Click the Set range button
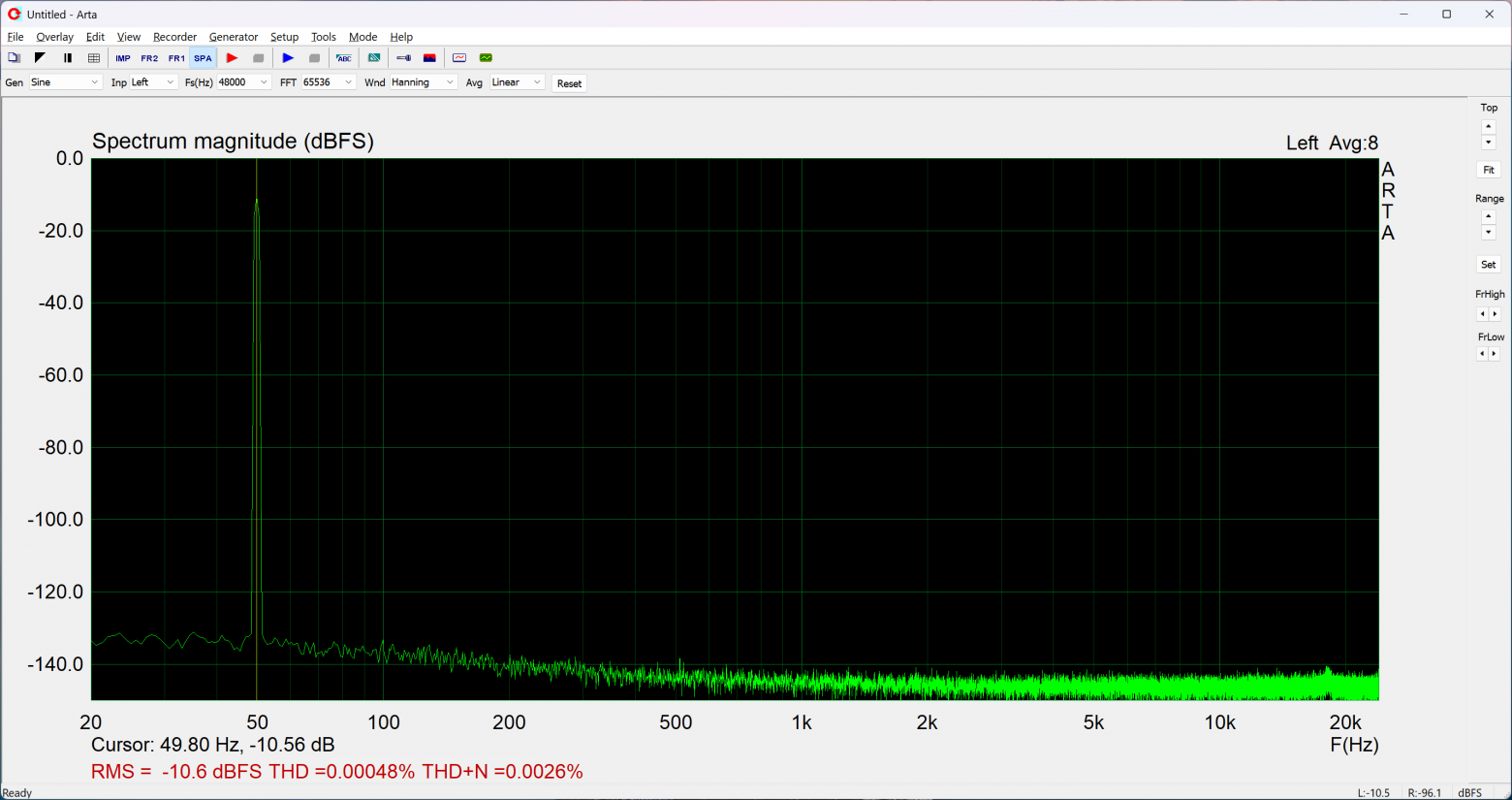The image size is (1512, 800). point(1489,265)
